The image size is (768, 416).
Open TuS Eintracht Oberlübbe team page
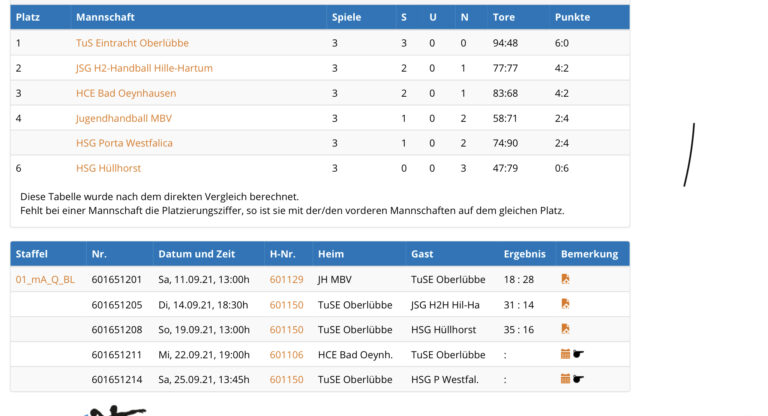(x=132, y=43)
